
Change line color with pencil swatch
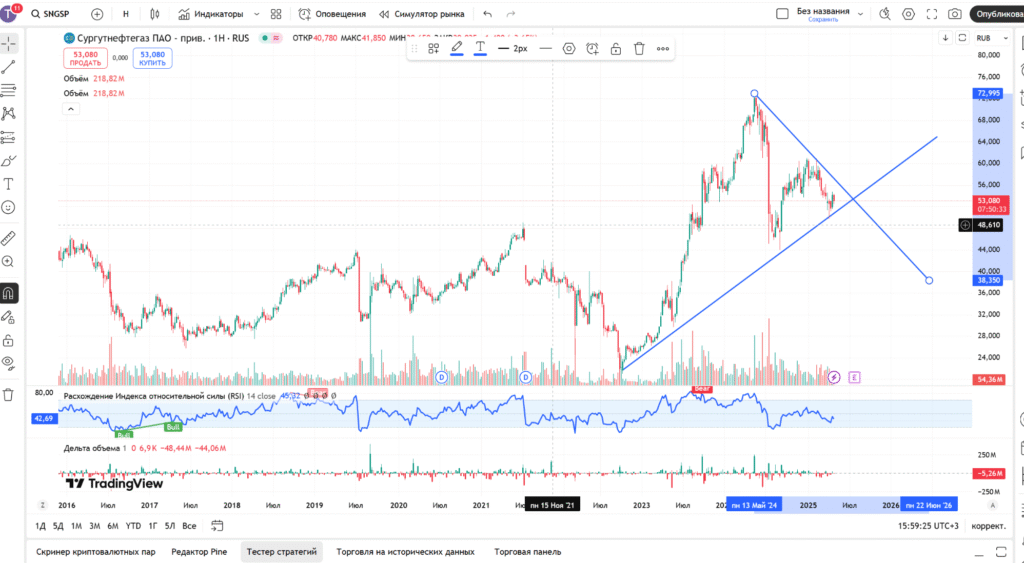456,48
